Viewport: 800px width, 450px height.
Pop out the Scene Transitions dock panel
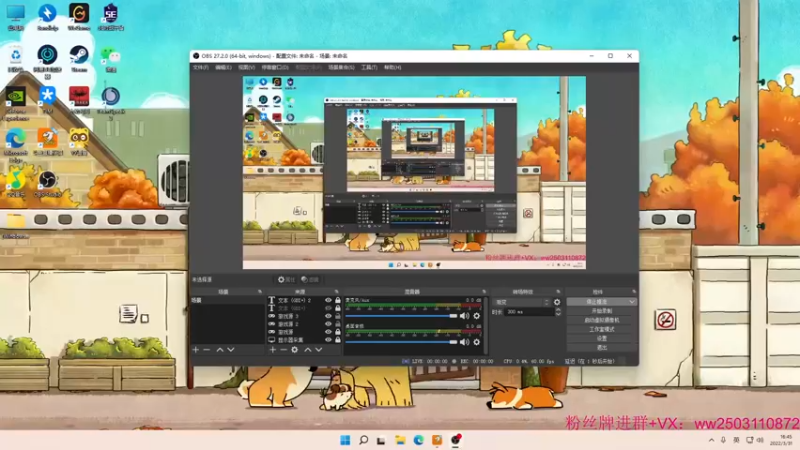coord(558,292)
